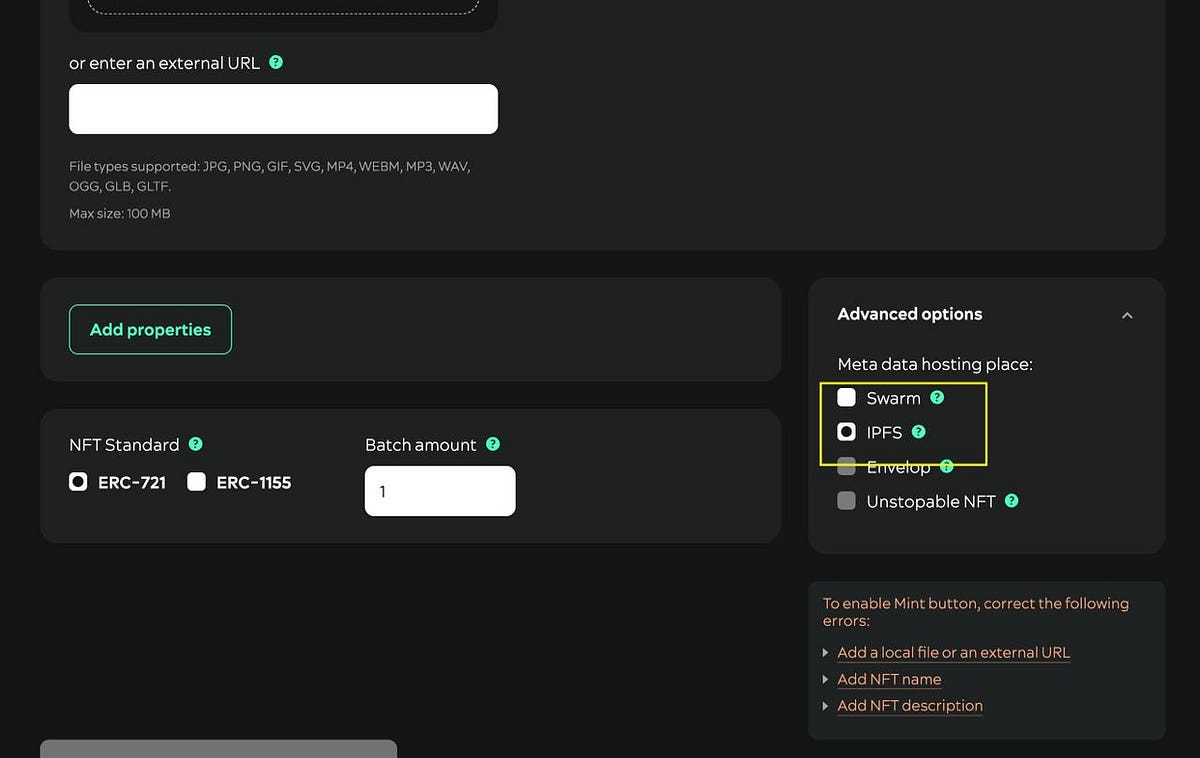Screen dimensions: 1200x758
Task: Open the 'Add NFT description' link
Action: pyautogui.click(x=910, y=705)
